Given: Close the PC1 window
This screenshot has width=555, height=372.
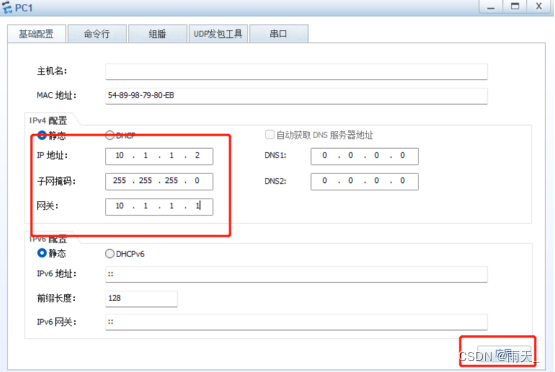Looking at the screenshot, I should (x=539, y=7).
